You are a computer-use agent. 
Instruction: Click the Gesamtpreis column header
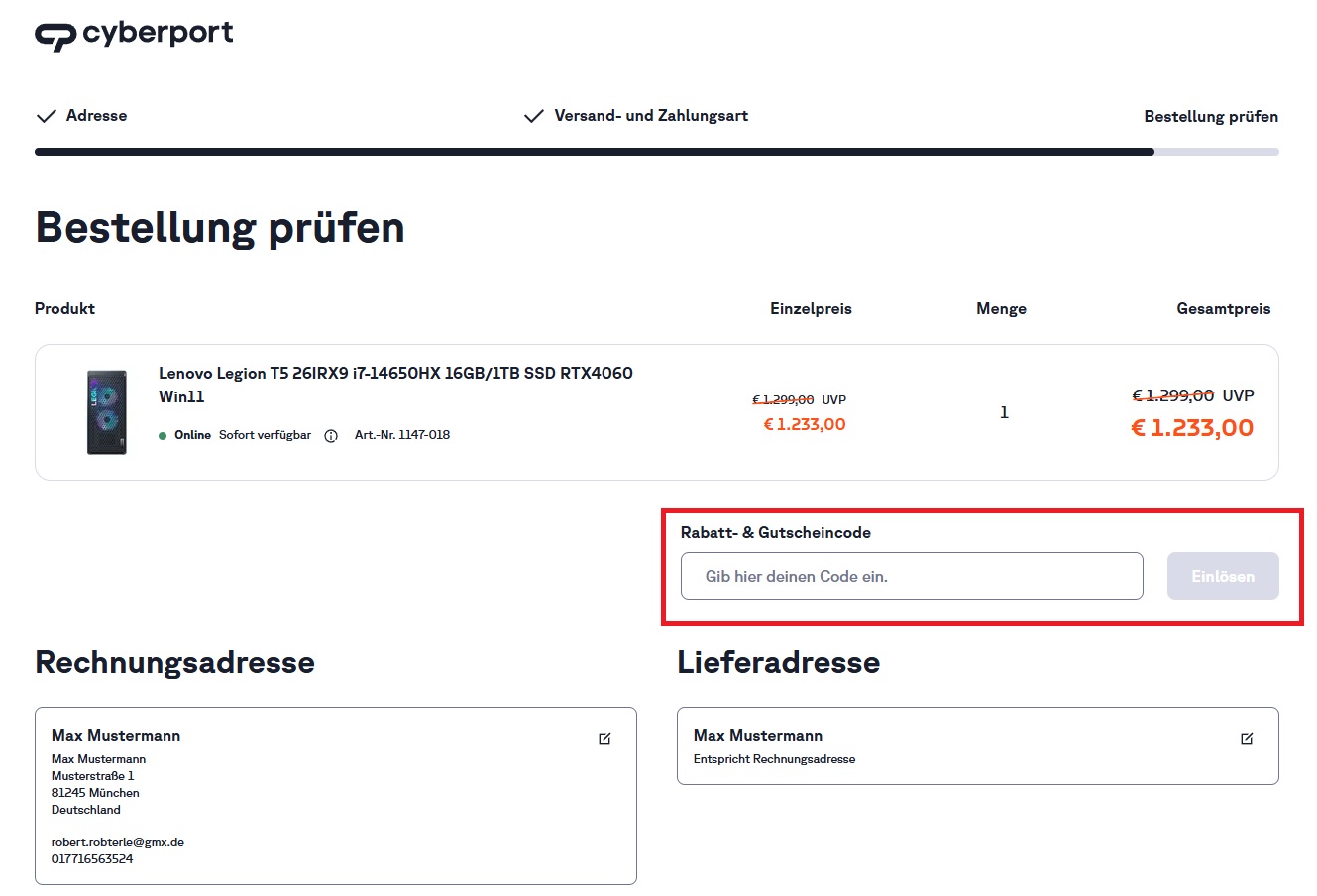point(1224,309)
